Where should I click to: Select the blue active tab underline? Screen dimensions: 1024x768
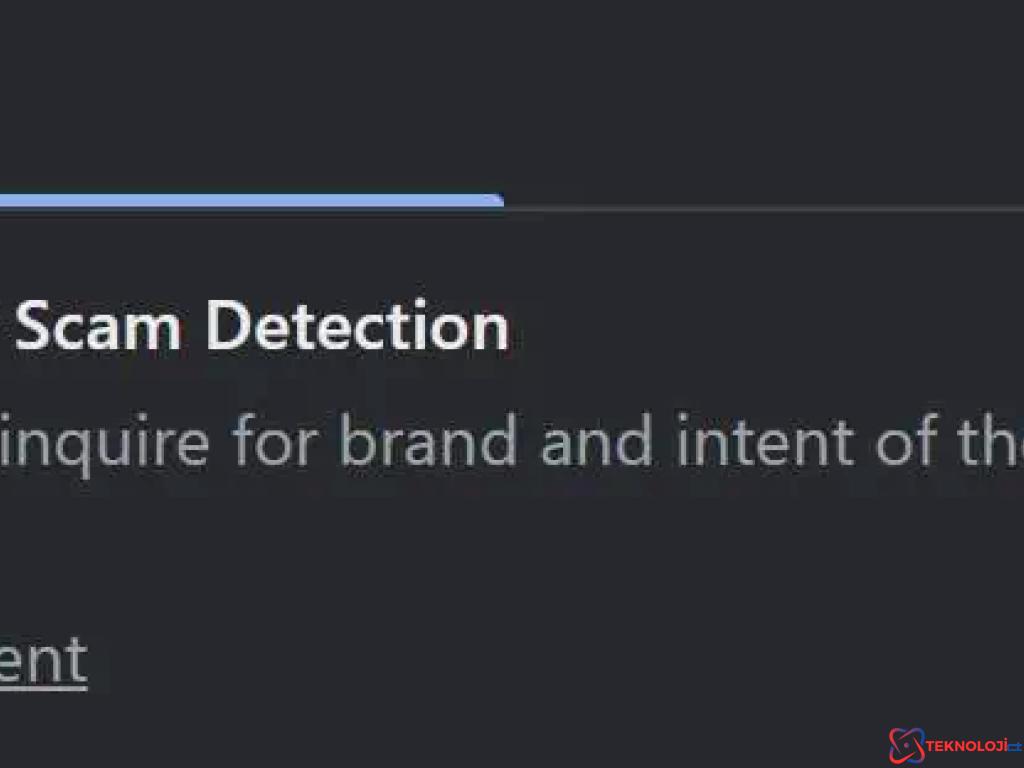tap(251, 200)
